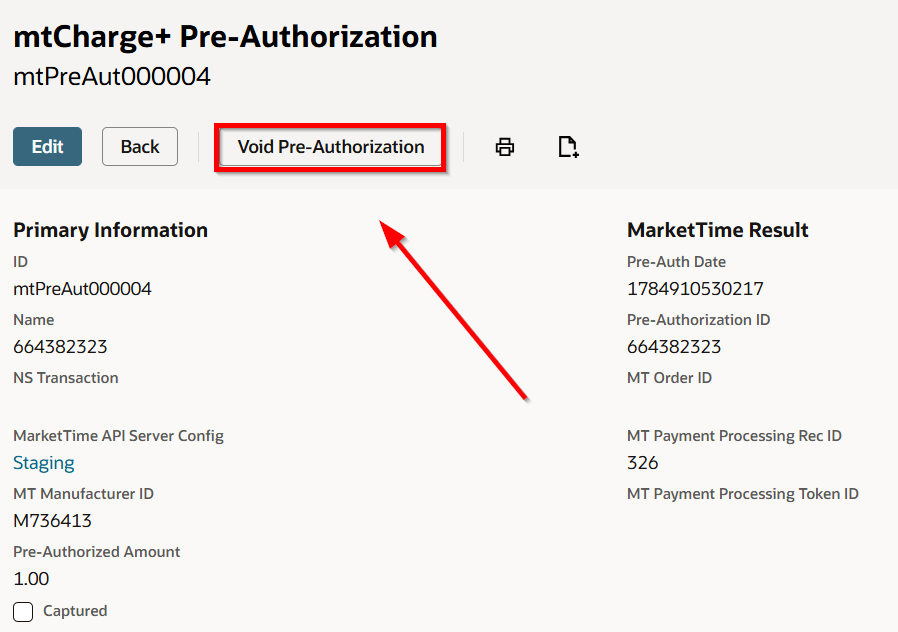
Task: Go back using the Back button
Action: [140, 147]
